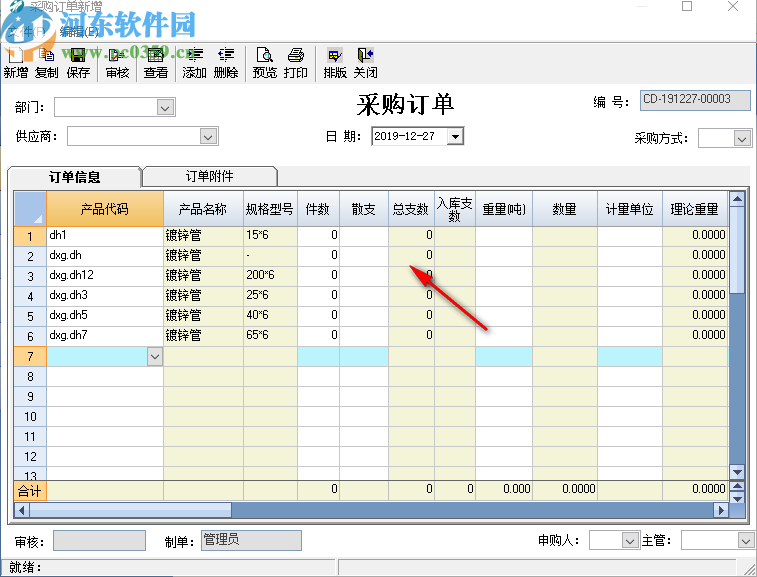Click the 制单 field showing 管理员
This screenshot has height=577, width=757.
click(x=251, y=540)
